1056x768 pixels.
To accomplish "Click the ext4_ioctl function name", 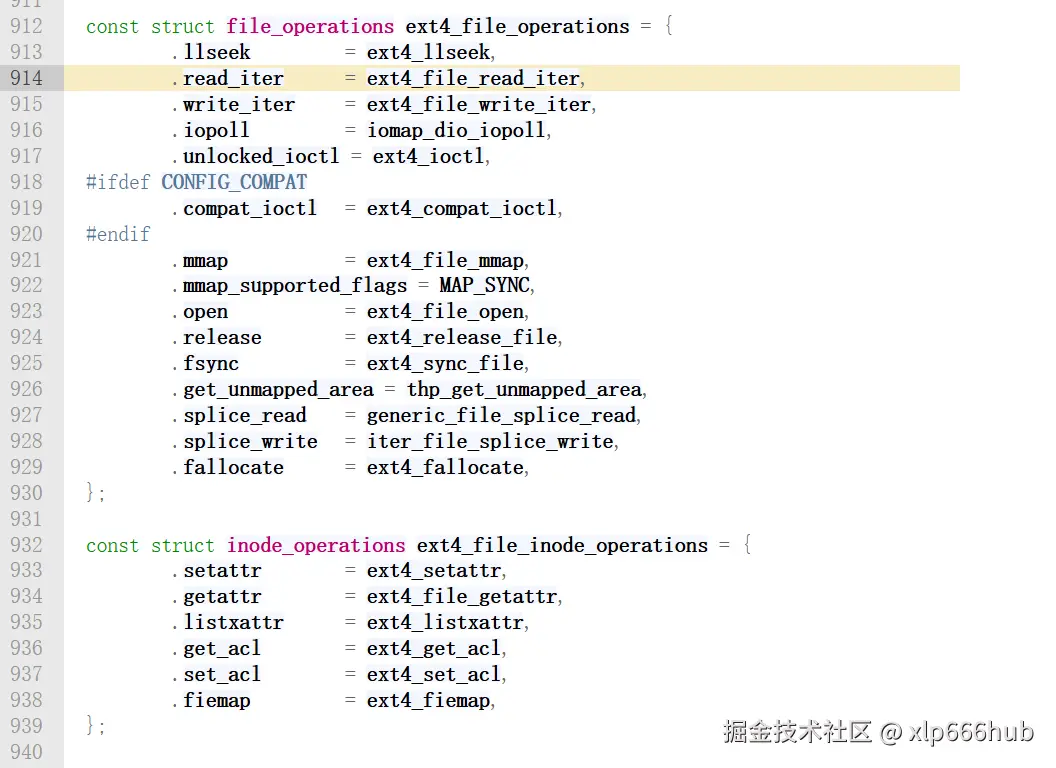I will [428, 156].
